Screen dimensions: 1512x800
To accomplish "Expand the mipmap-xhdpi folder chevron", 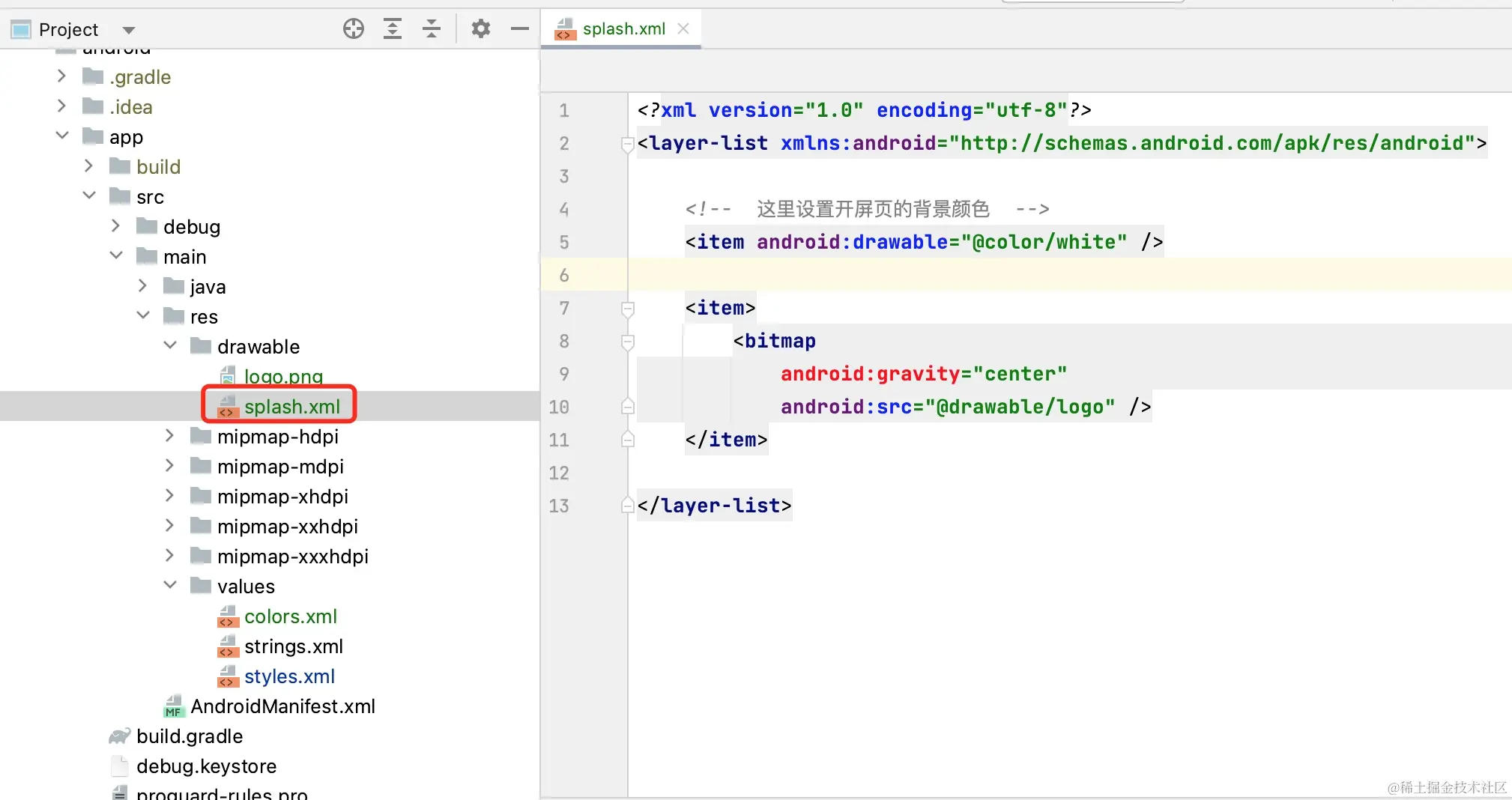I will click(x=170, y=496).
